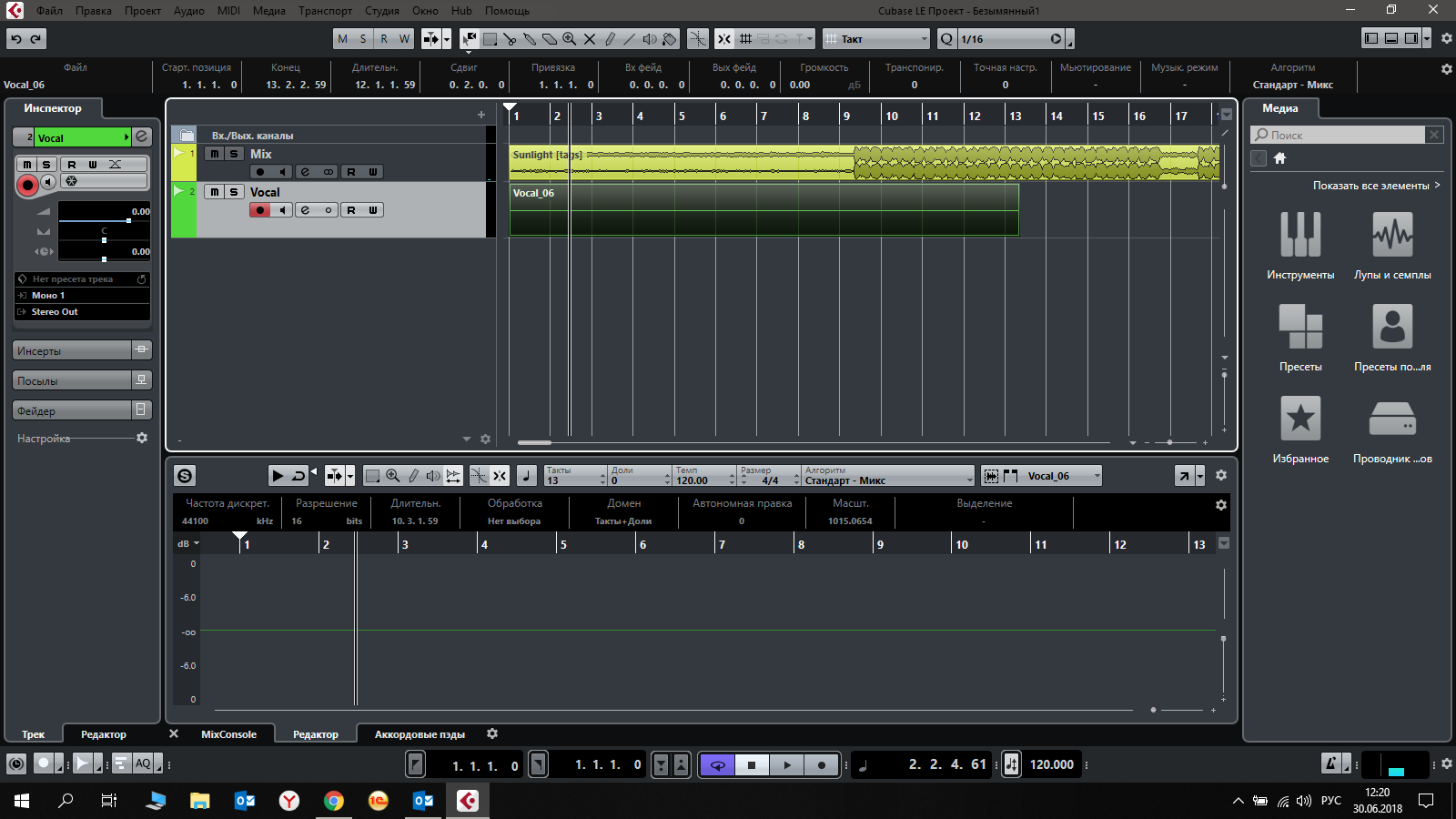Click the Solo Editor button in the sample editor

(185, 476)
